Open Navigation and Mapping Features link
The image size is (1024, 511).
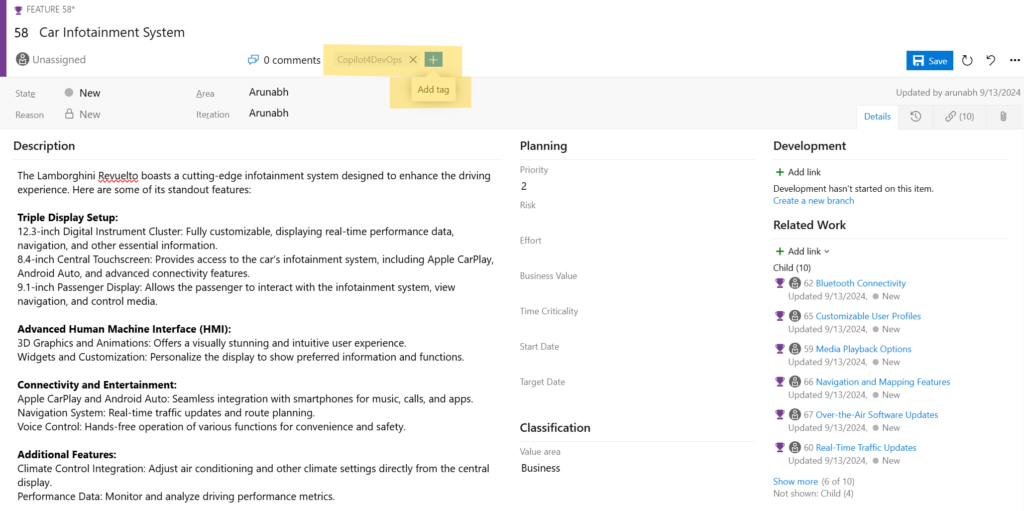click(x=883, y=382)
